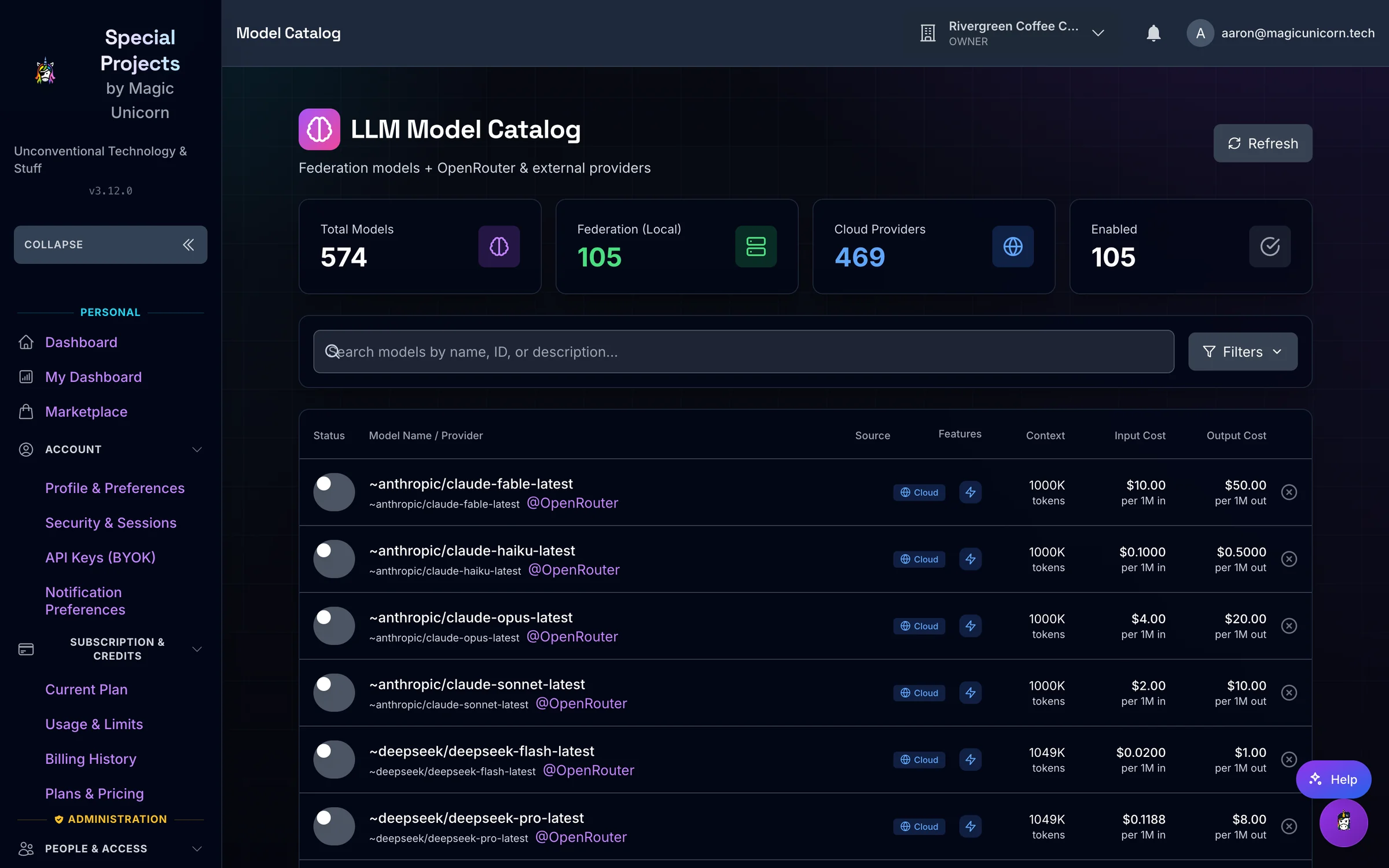The image size is (1389, 868).
Task: Click the Cloud source badge for claude-opus-latest
Action: click(919, 626)
